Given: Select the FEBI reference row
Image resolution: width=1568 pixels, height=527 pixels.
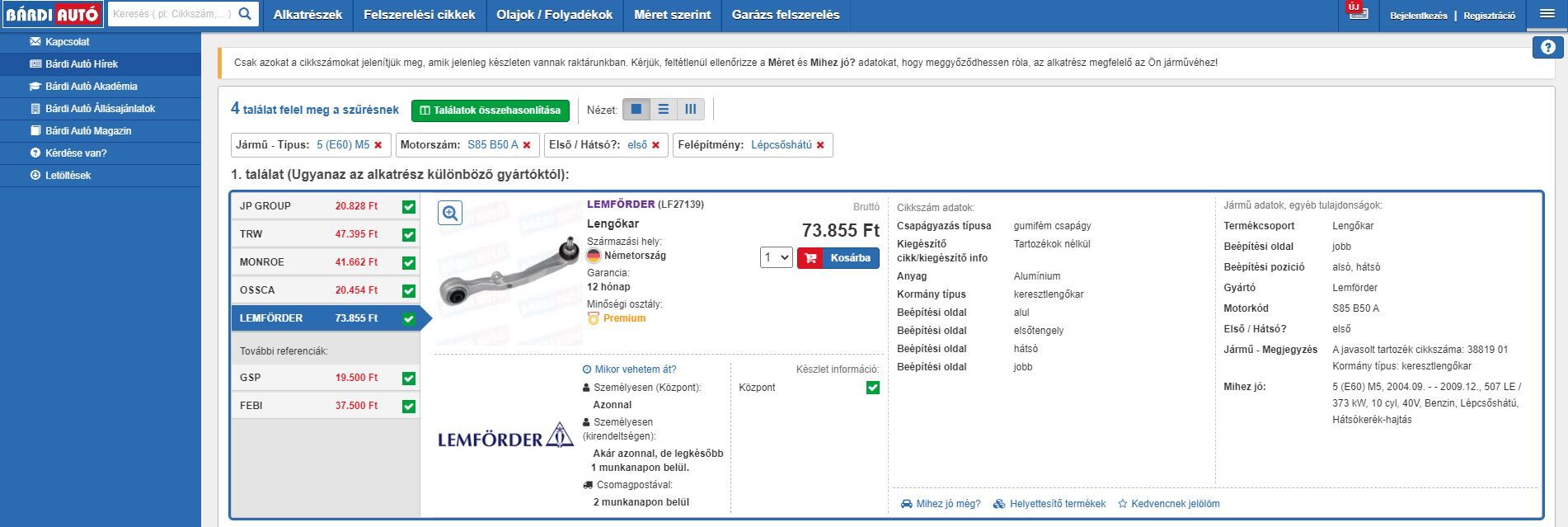Looking at the screenshot, I should (x=326, y=406).
